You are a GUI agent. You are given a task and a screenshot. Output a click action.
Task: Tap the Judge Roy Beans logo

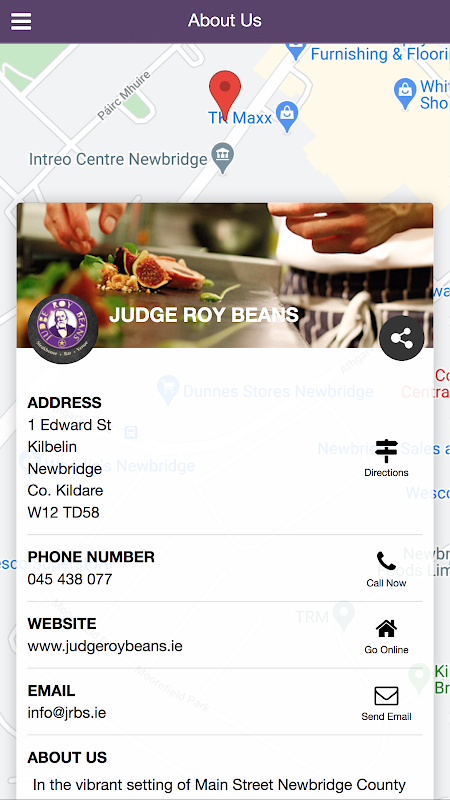63,329
